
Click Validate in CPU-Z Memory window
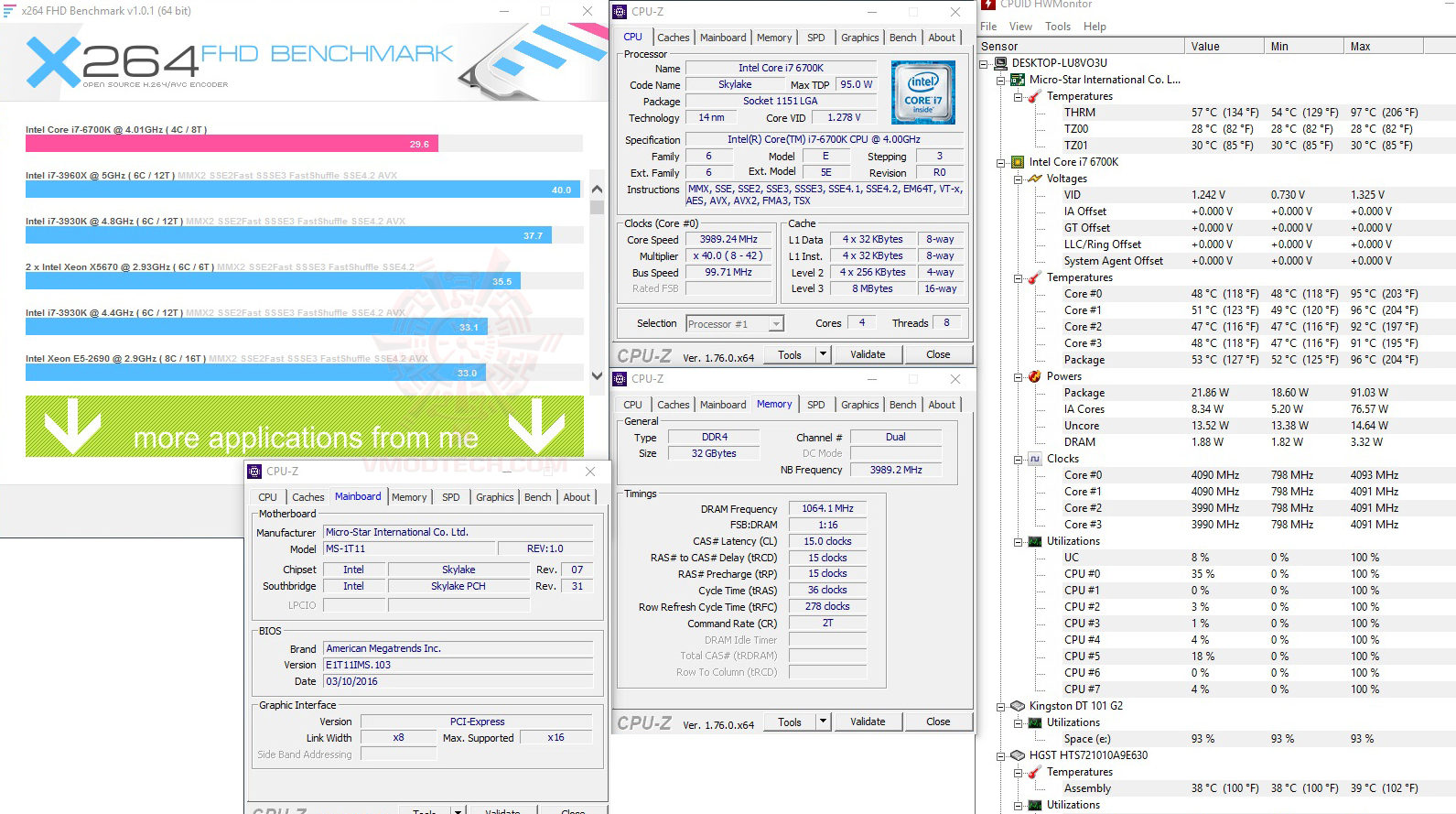click(x=868, y=722)
